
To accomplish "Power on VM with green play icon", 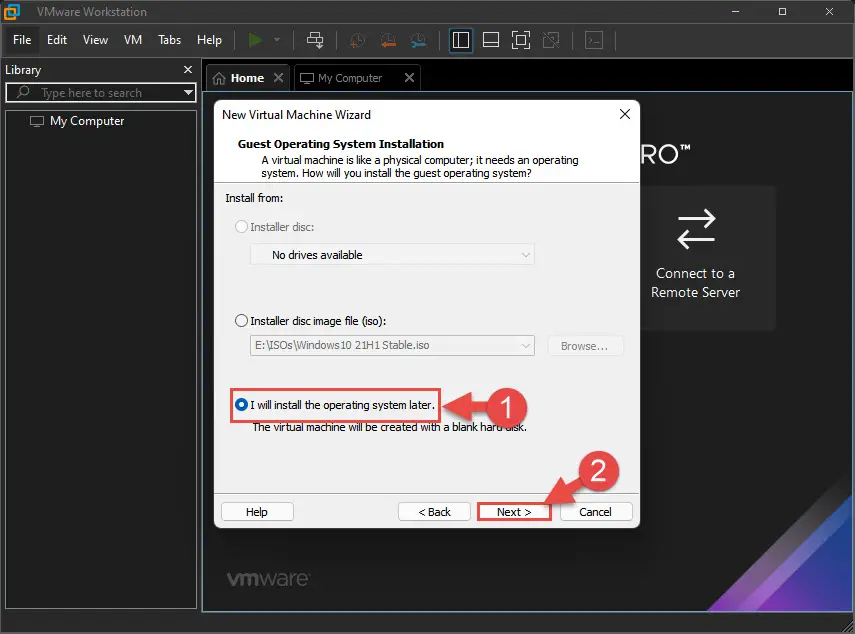I will (255, 40).
